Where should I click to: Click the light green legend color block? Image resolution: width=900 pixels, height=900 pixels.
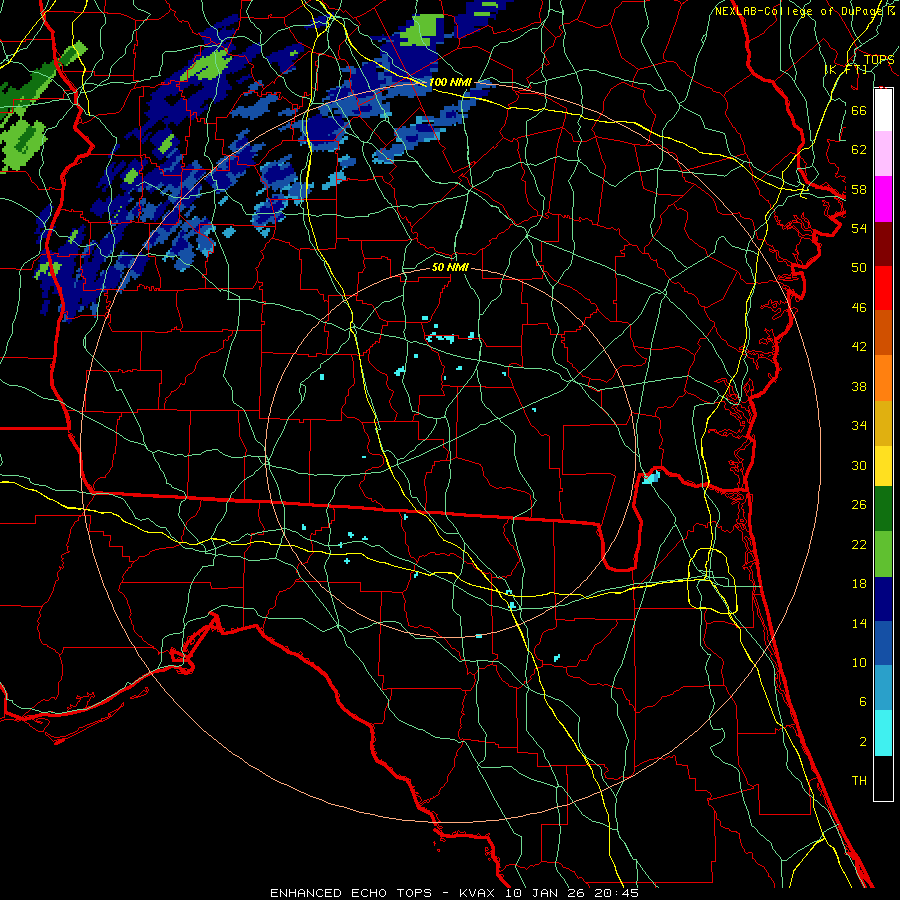pos(883,554)
